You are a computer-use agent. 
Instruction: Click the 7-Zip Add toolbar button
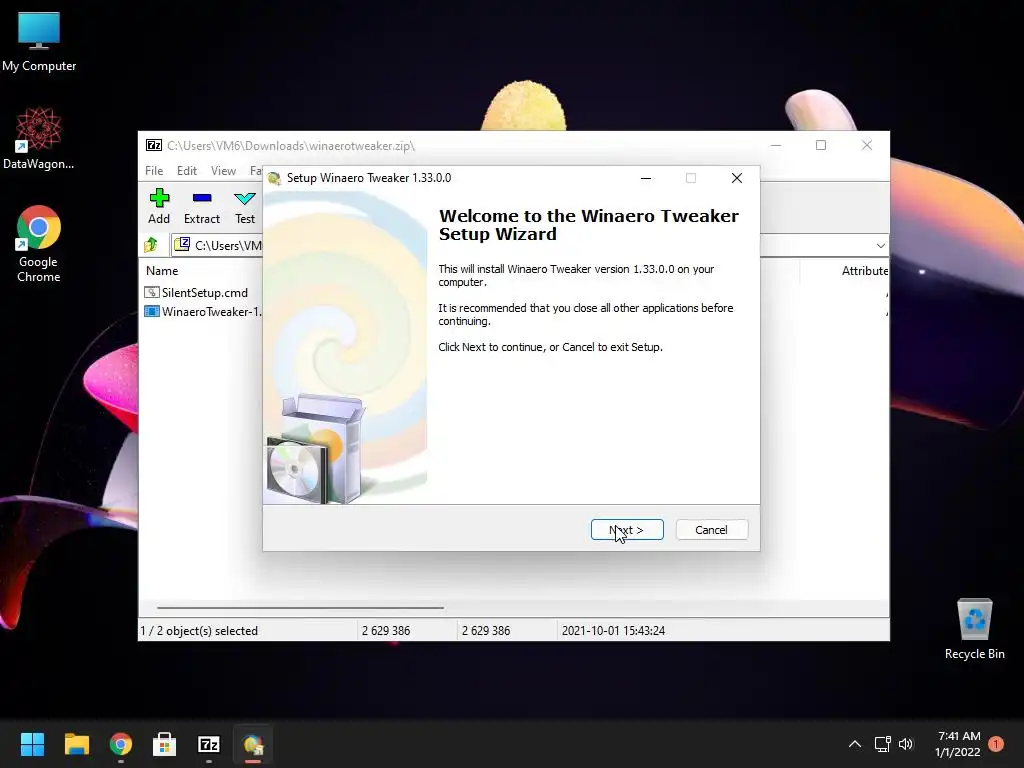coord(159,206)
